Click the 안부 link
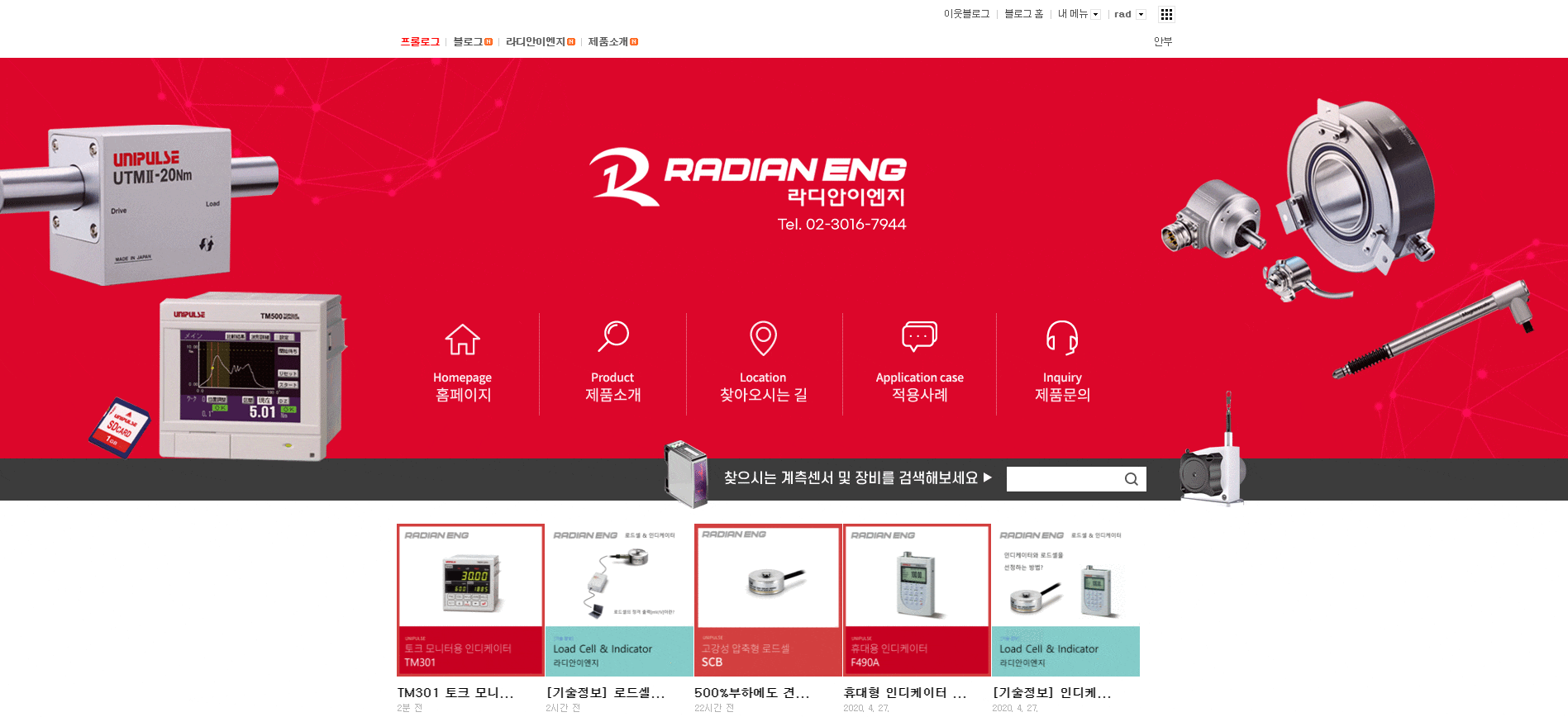The image size is (1568, 717). point(1162,41)
